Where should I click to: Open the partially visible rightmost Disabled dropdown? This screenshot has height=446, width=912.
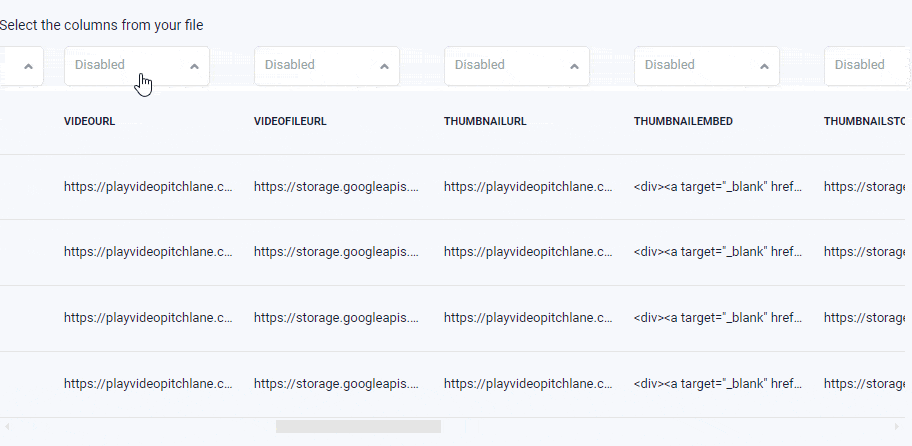(x=867, y=66)
